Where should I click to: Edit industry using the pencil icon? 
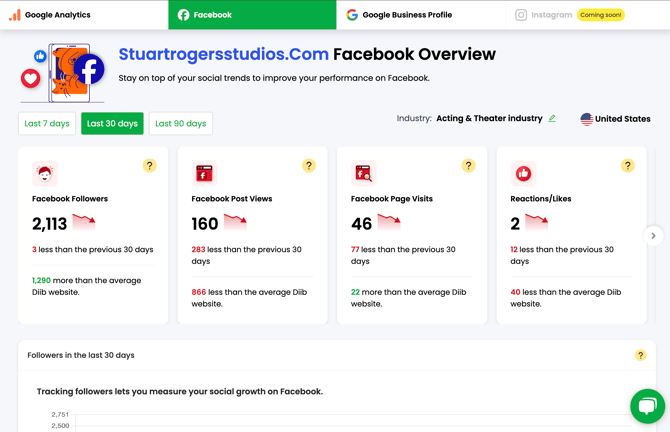coord(552,119)
